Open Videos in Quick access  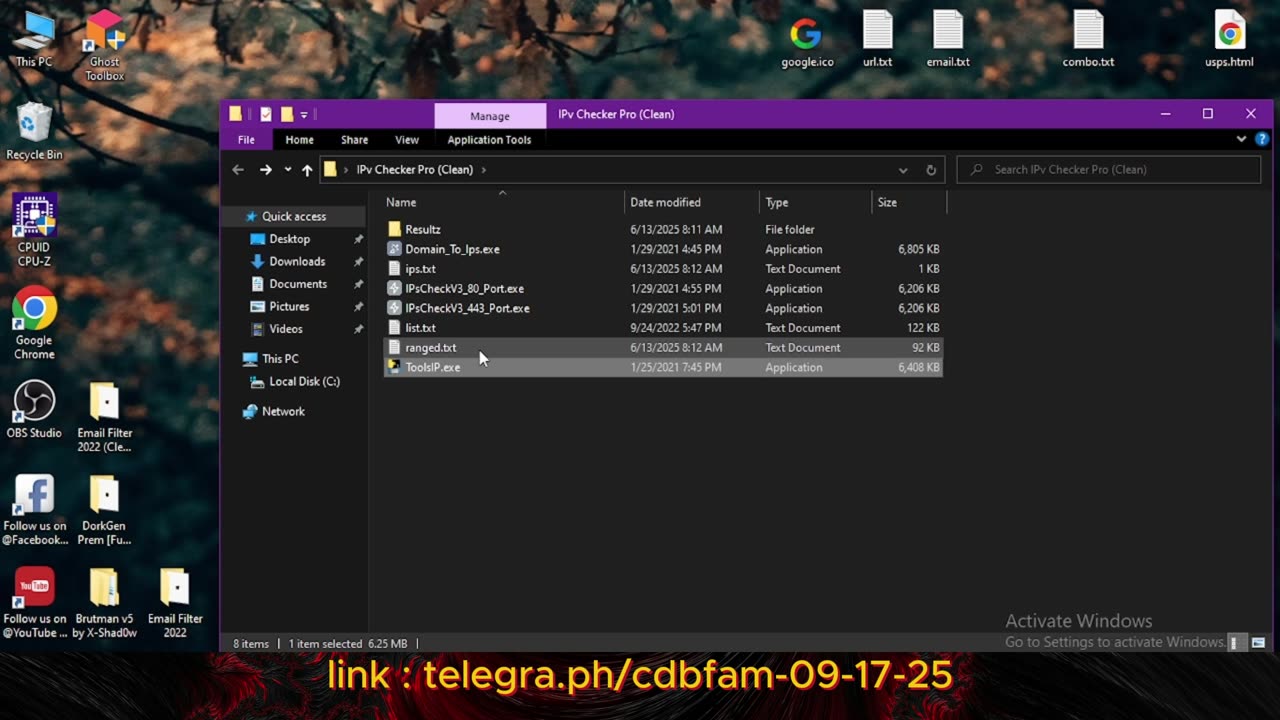(x=285, y=329)
